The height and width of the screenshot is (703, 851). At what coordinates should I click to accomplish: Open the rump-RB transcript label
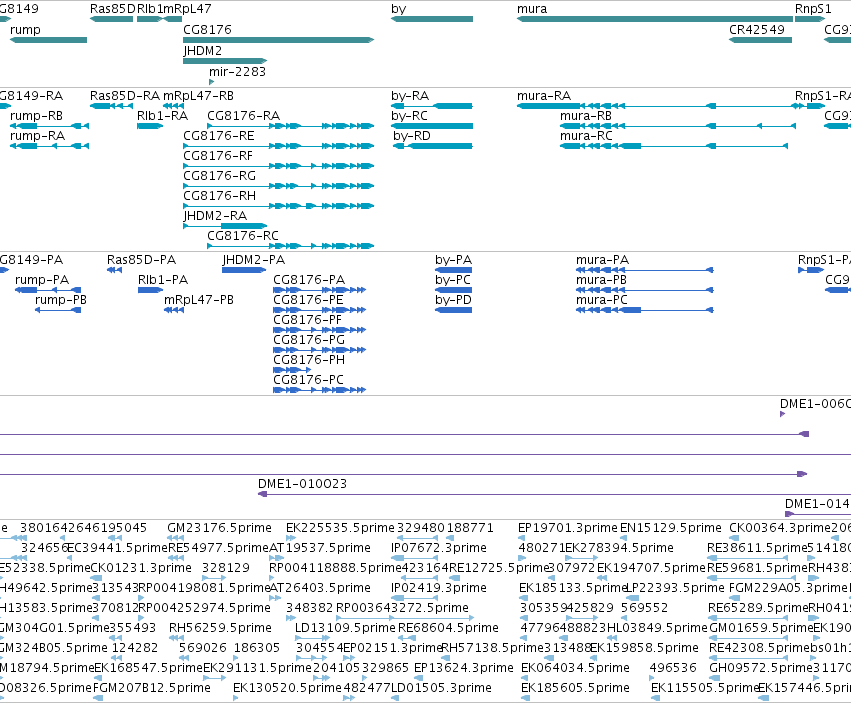[36, 116]
